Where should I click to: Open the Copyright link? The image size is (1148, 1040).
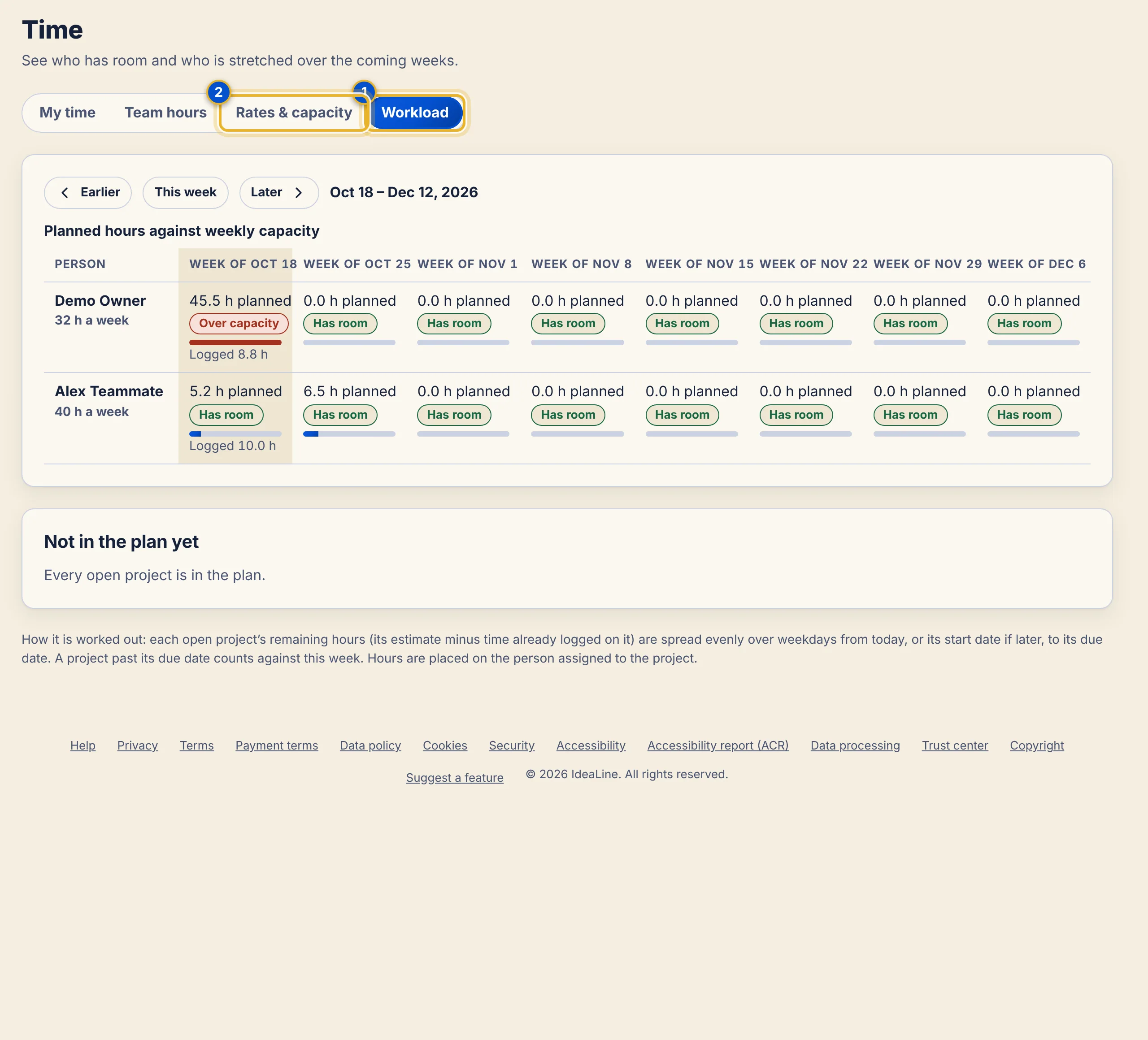point(1036,745)
